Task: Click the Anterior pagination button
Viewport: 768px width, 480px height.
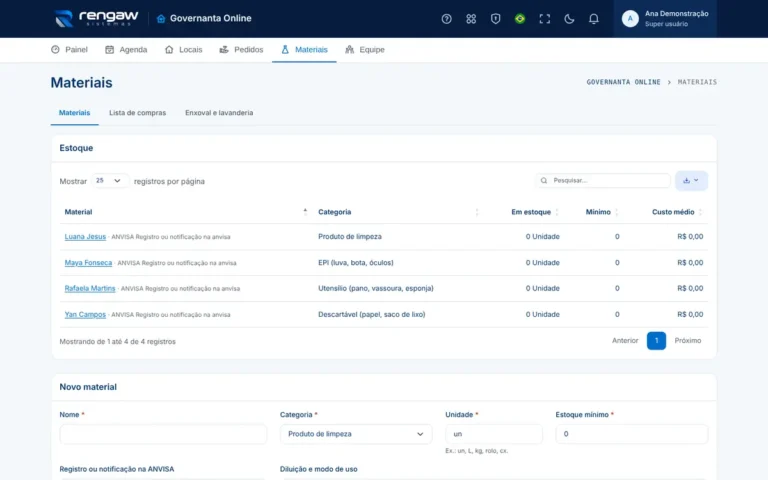Action: click(x=625, y=340)
